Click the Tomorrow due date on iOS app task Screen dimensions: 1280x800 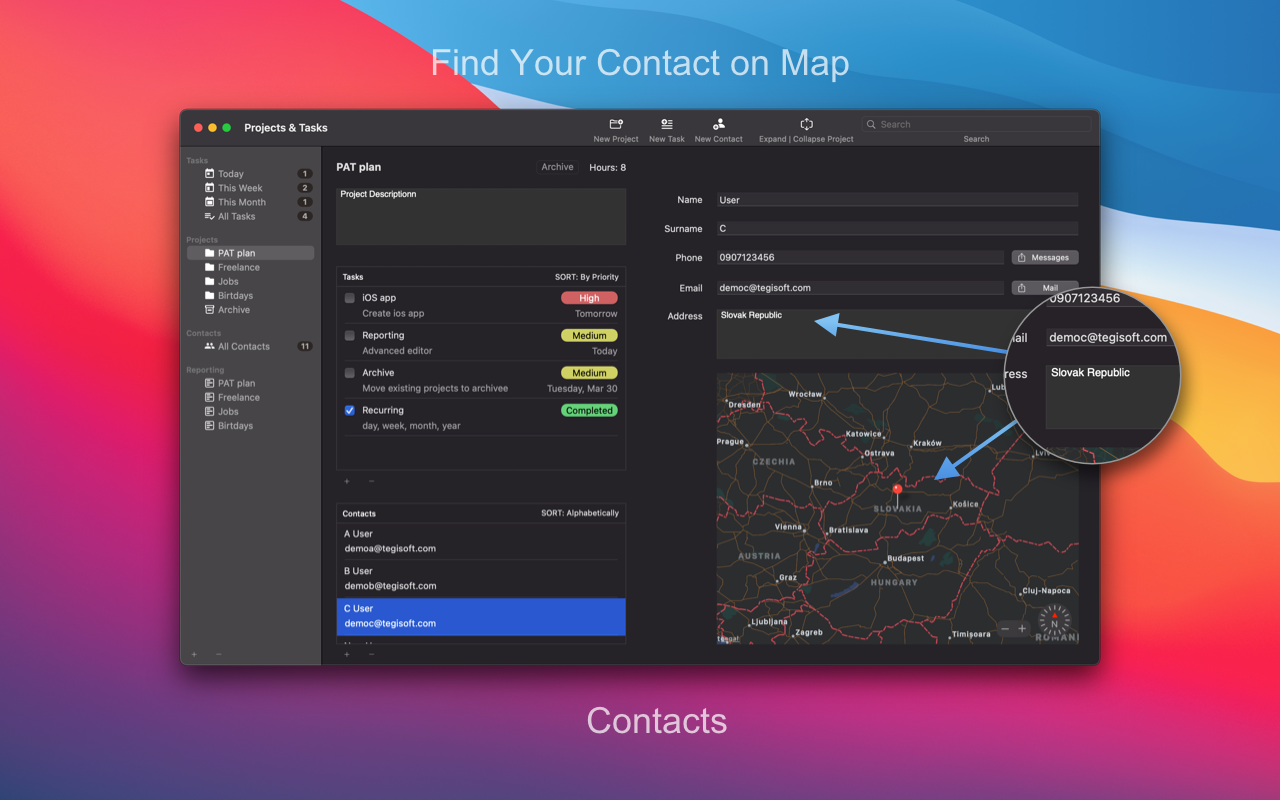[x=596, y=314]
